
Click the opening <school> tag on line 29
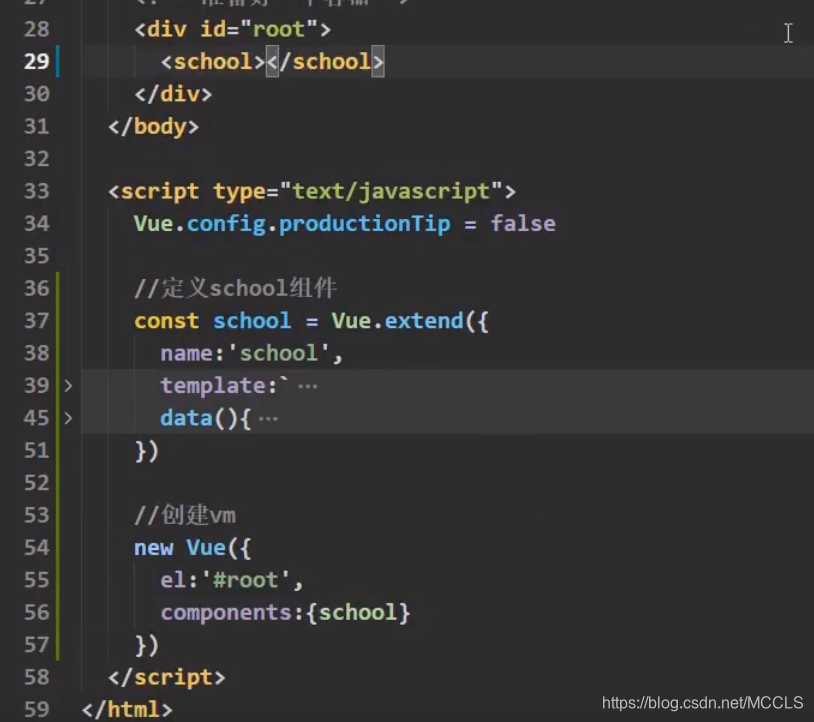pos(213,62)
